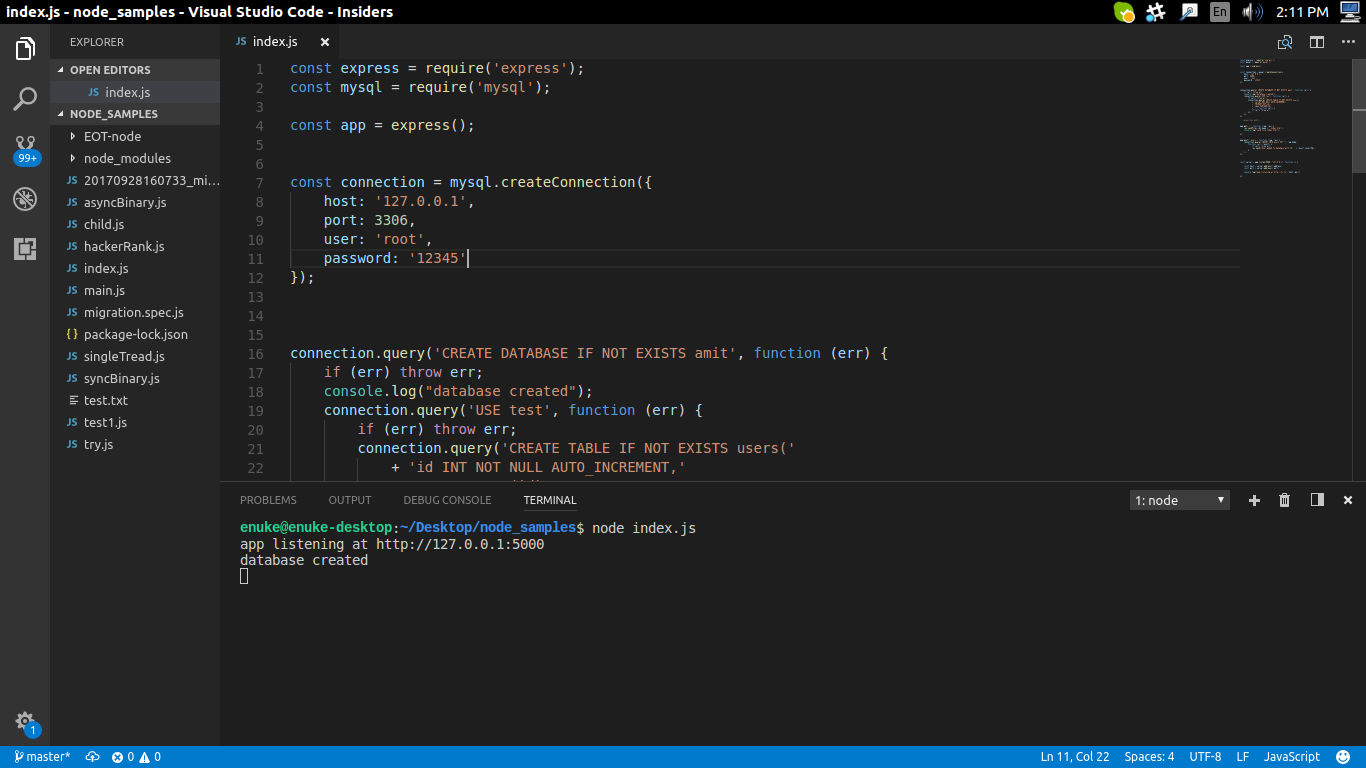
Task: Click the Manage gear icon
Action: point(25,722)
